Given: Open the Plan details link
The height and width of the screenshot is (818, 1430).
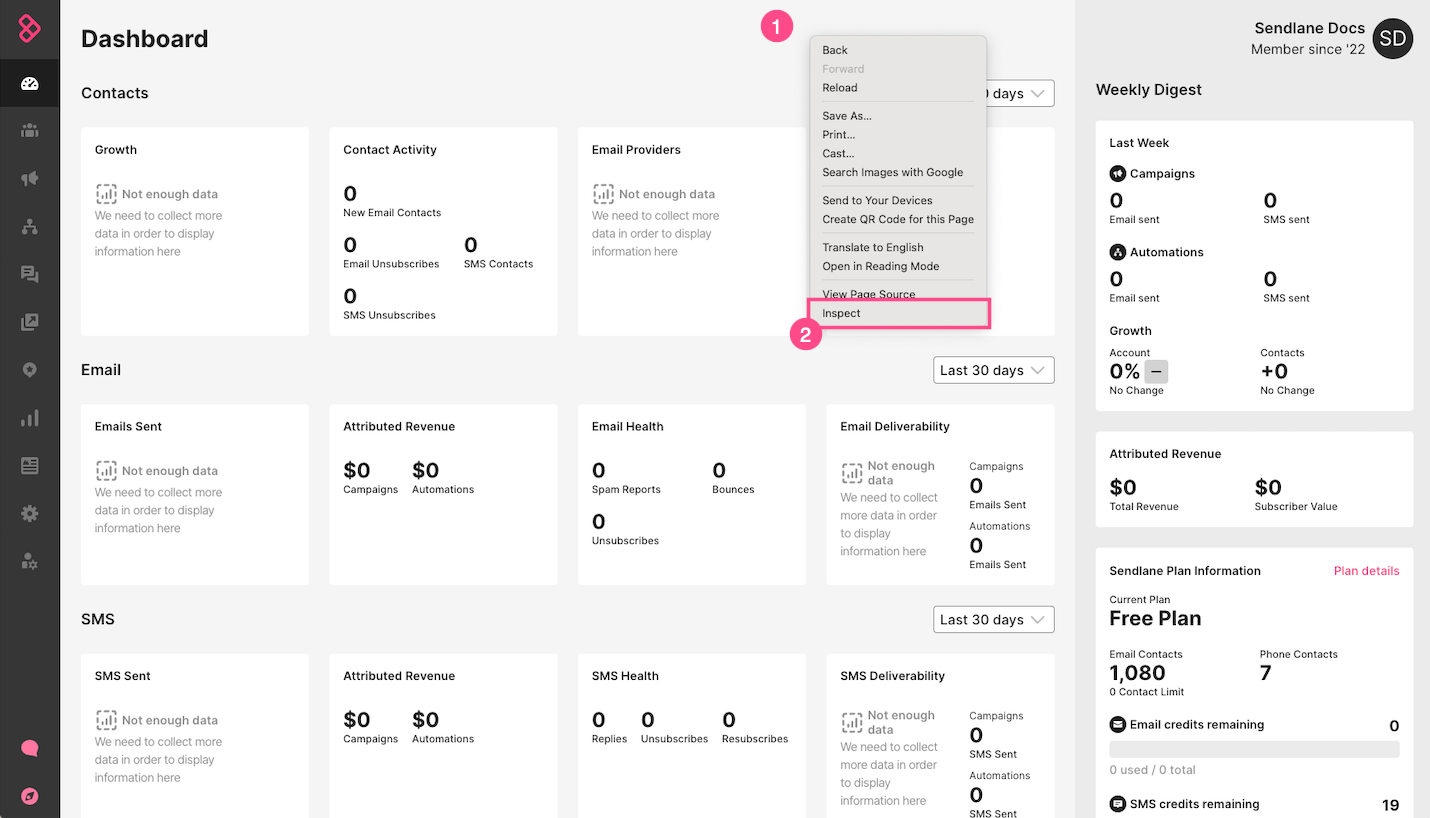Looking at the screenshot, I should click(1366, 571).
